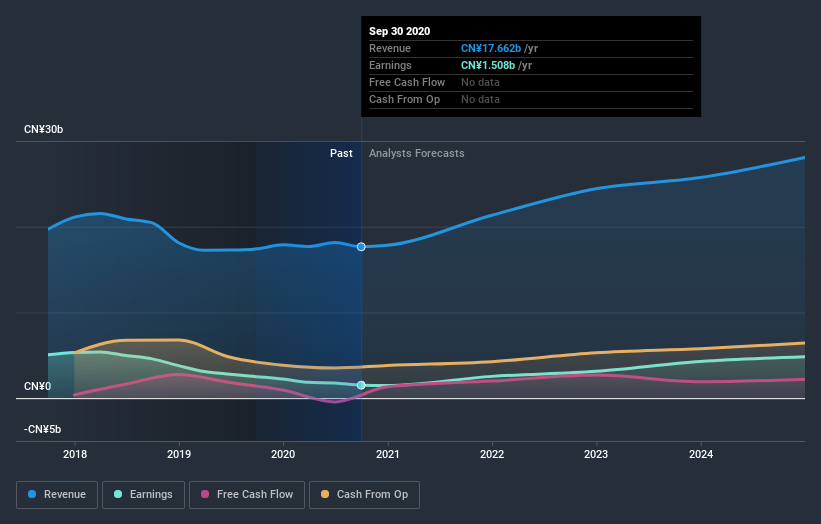
Task: Select the Revenue data point marker on chart
Action: click(x=361, y=247)
